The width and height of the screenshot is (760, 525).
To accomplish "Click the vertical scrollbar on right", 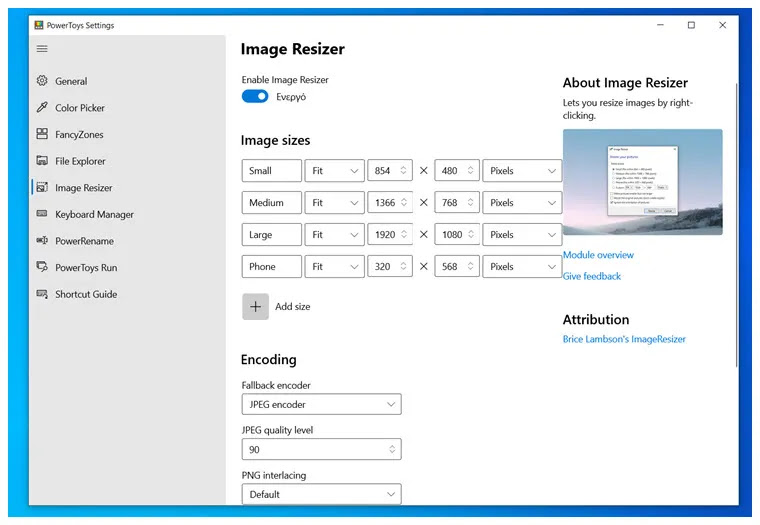I will [x=736, y=225].
